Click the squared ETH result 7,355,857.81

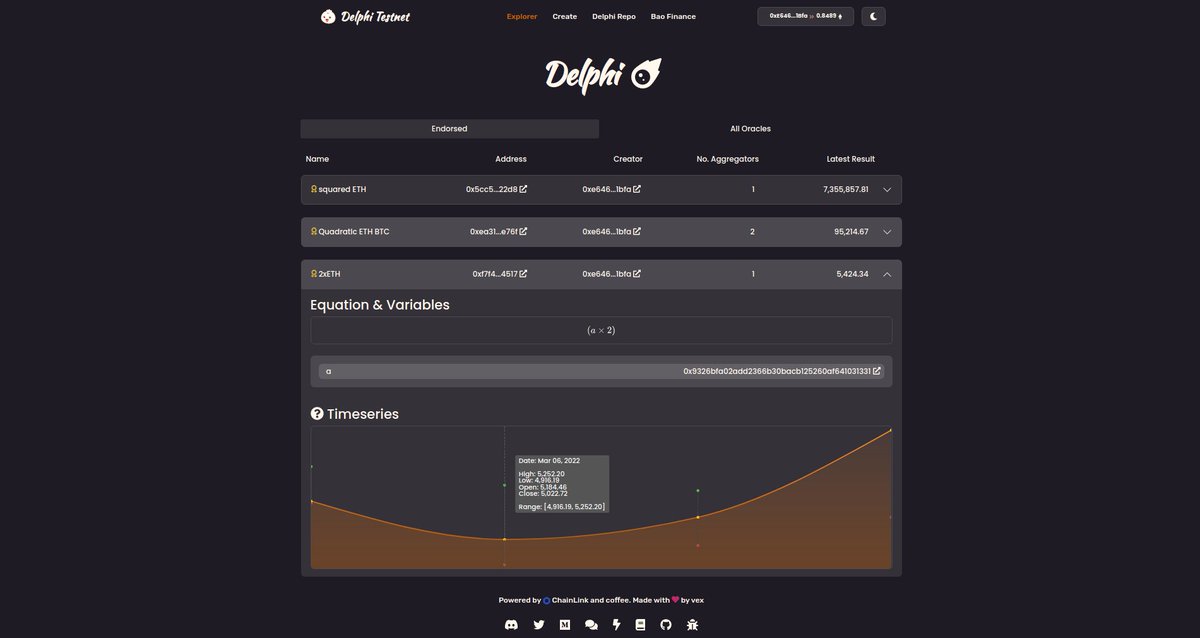(x=846, y=189)
